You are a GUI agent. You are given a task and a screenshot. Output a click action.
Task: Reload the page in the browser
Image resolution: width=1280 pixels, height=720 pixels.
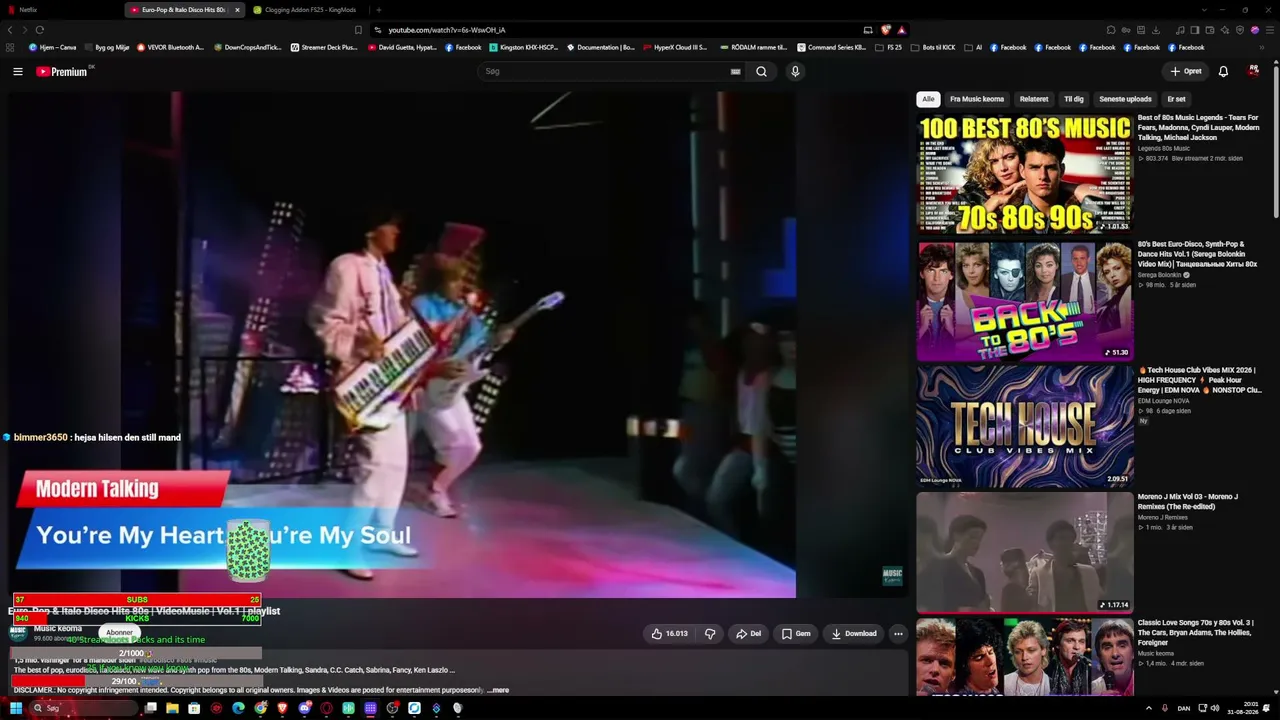click(x=39, y=30)
